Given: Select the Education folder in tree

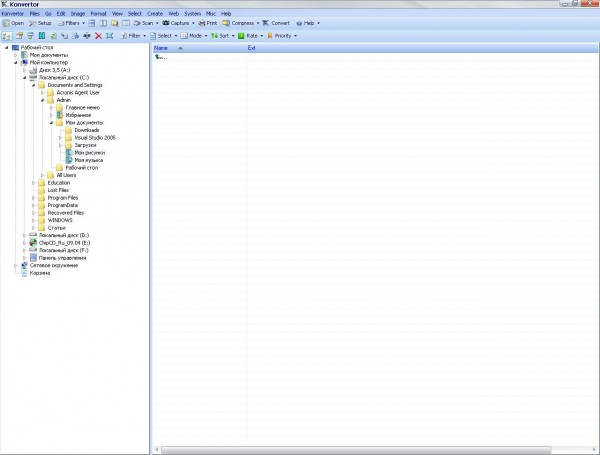Looking at the screenshot, I should (59, 183).
